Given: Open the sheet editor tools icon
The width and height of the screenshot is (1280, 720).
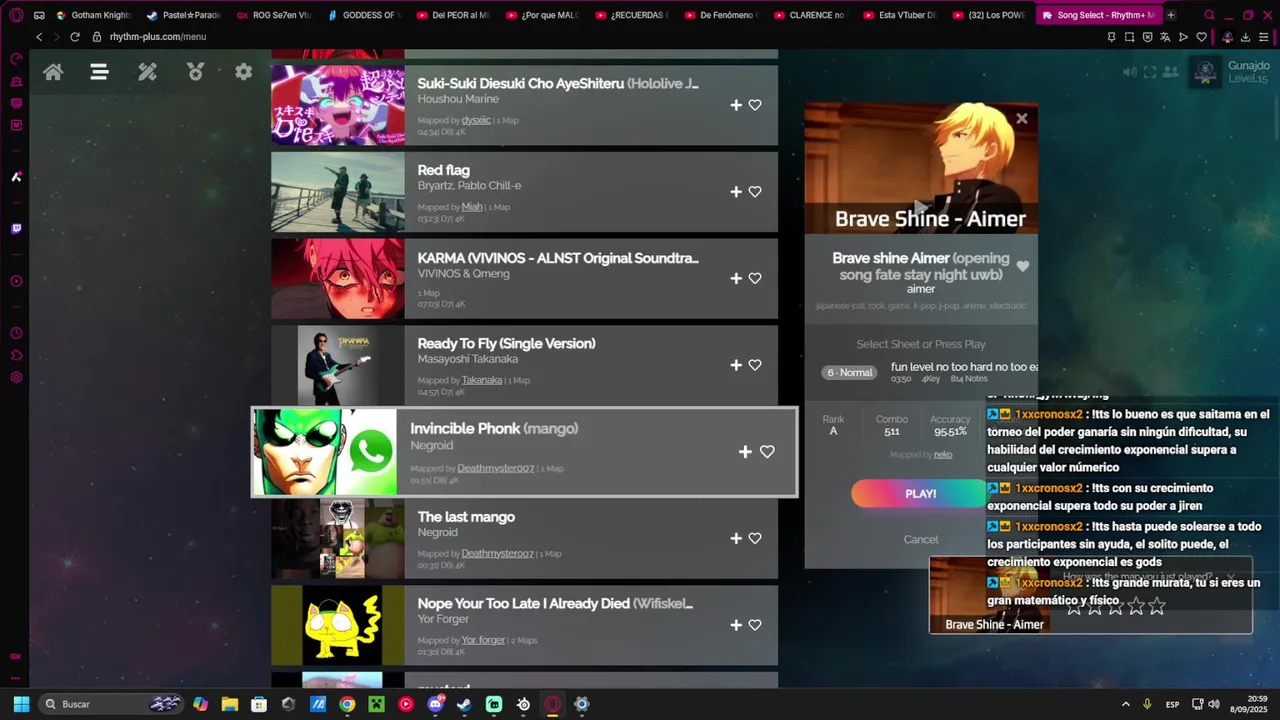Looking at the screenshot, I should (147, 72).
